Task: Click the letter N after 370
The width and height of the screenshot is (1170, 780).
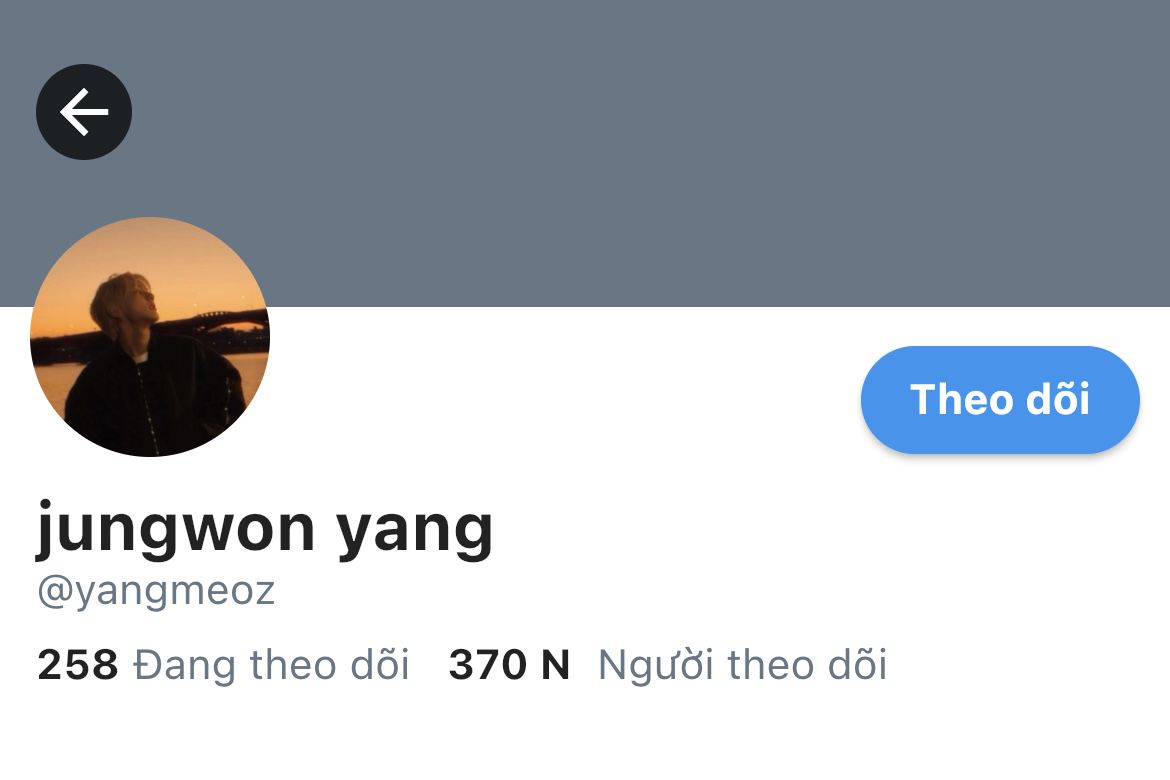Action: coord(555,664)
